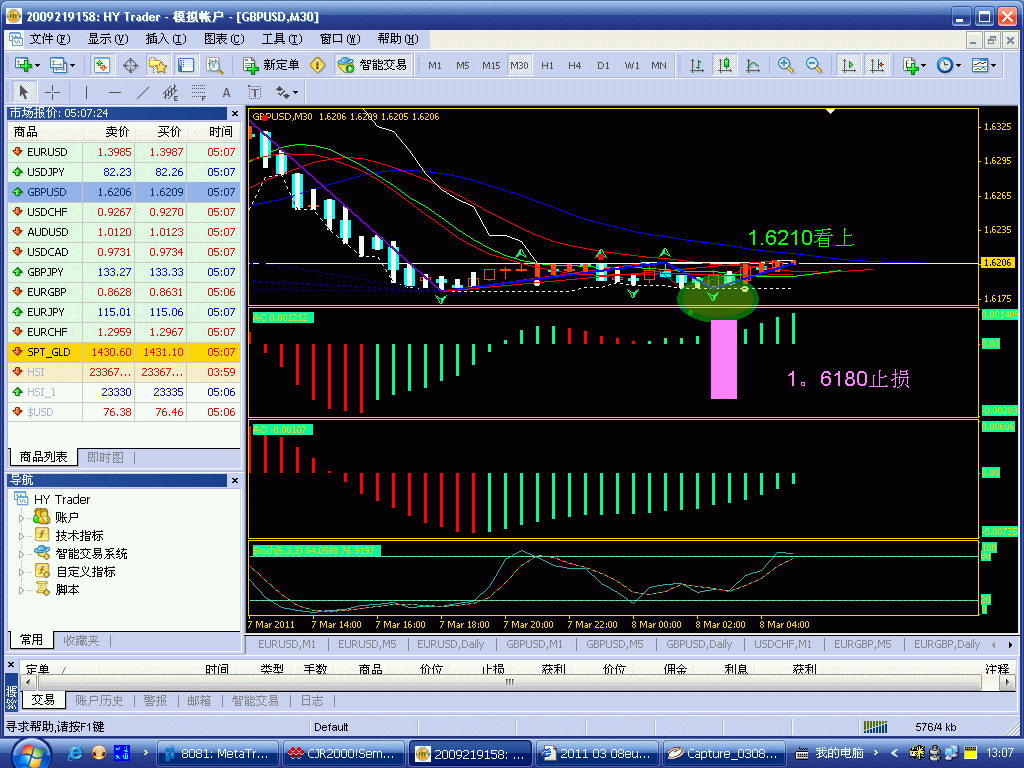This screenshot has height=768, width=1024.
Task: Toggle the chart shift button
Action: 877,65
